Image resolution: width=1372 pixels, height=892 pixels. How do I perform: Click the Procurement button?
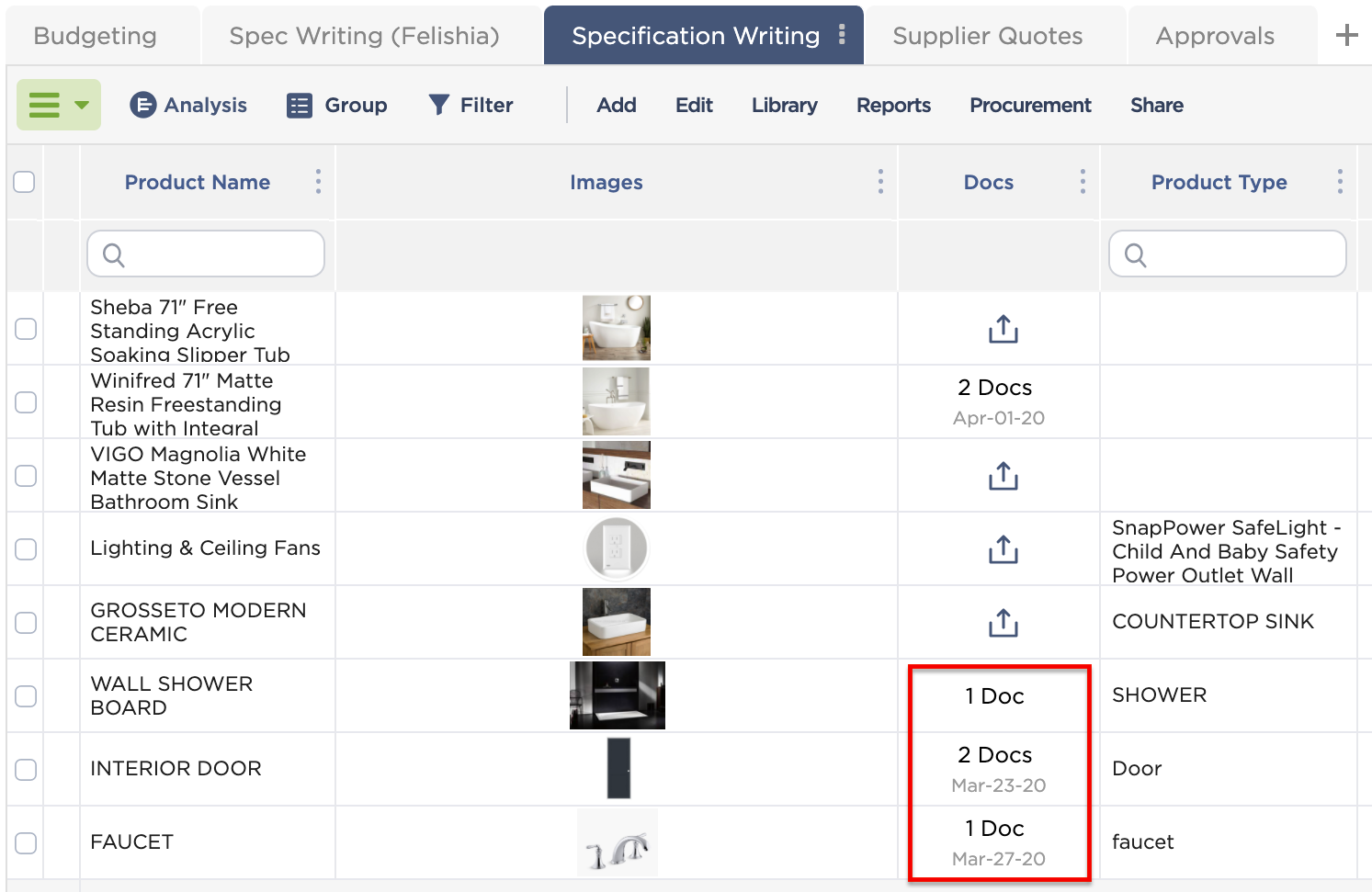pyautogui.click(x=1030, y=105)
